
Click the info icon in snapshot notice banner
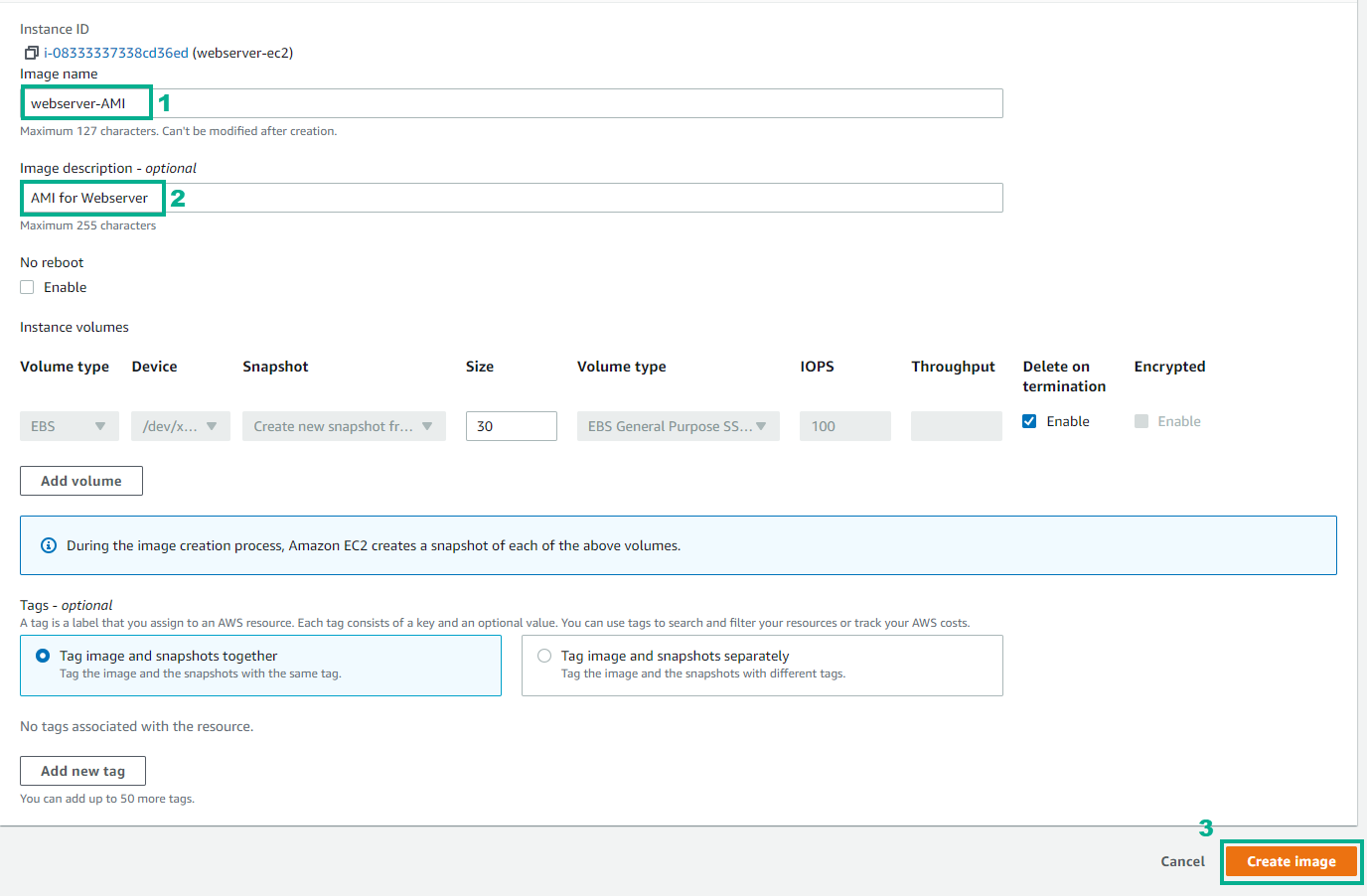click(x=49, y=544)
